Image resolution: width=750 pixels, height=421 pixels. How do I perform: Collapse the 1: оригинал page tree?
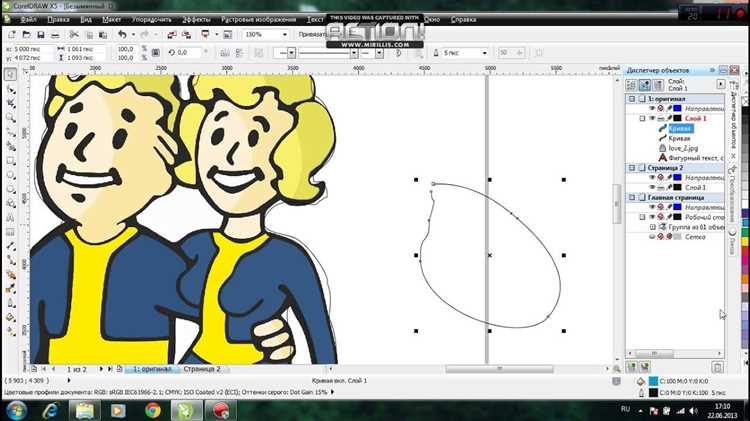pyautogui.click(x=631, y=99)
